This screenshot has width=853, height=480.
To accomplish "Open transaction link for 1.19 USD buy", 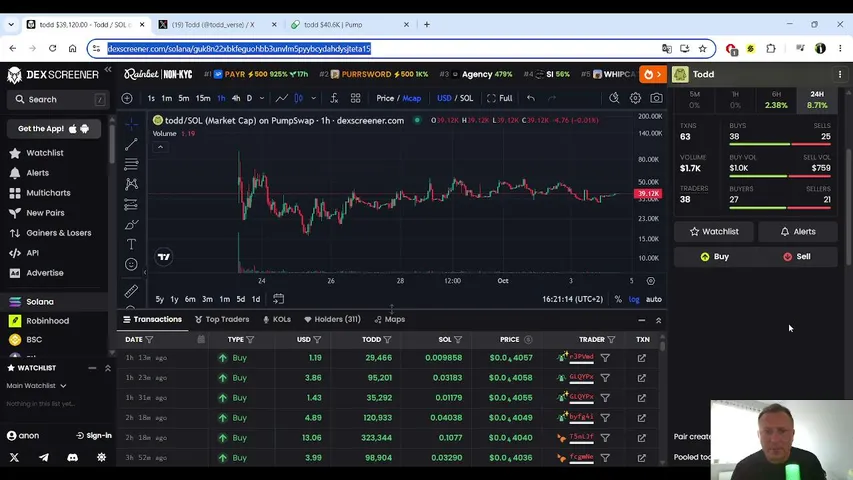I will tap(642, 358).
